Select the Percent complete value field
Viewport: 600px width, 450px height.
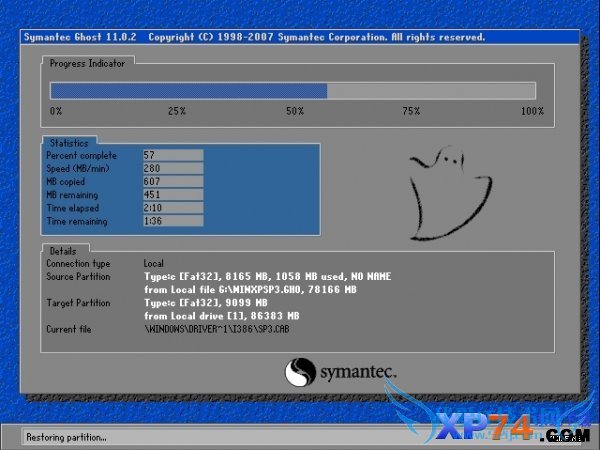click(x=173, y=155)
